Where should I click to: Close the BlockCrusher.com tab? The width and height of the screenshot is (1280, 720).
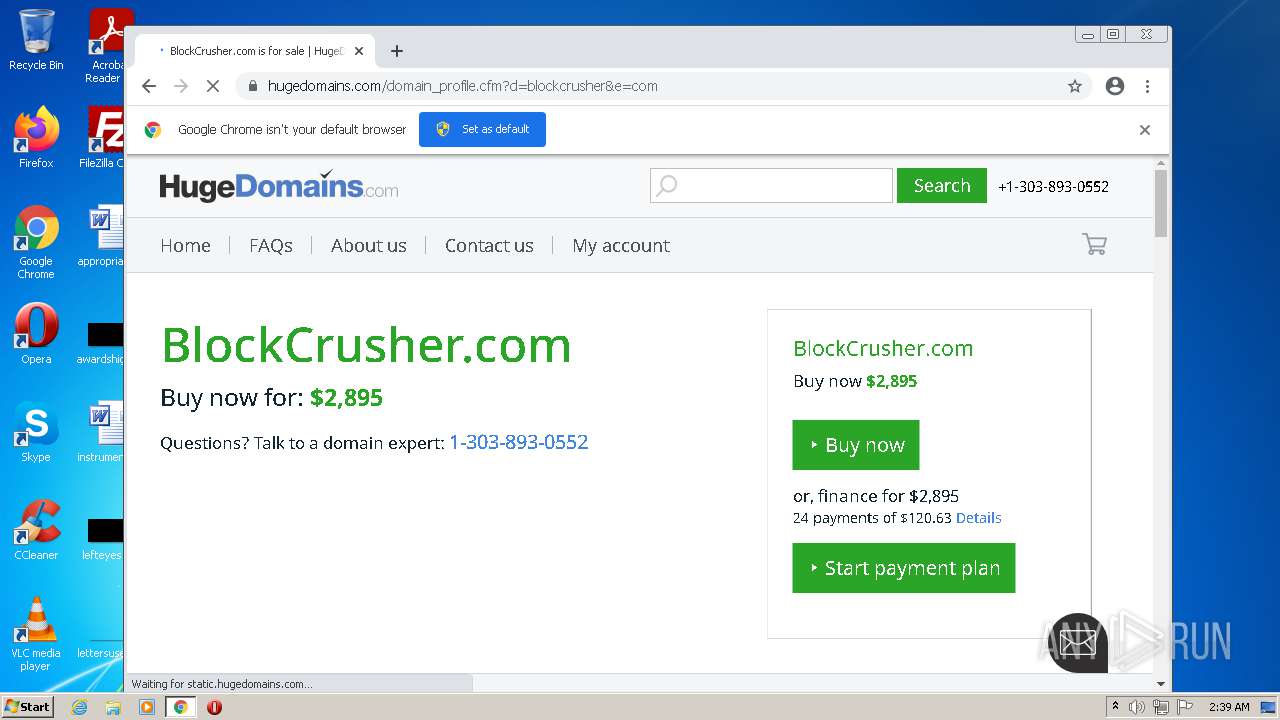(359, 51)
